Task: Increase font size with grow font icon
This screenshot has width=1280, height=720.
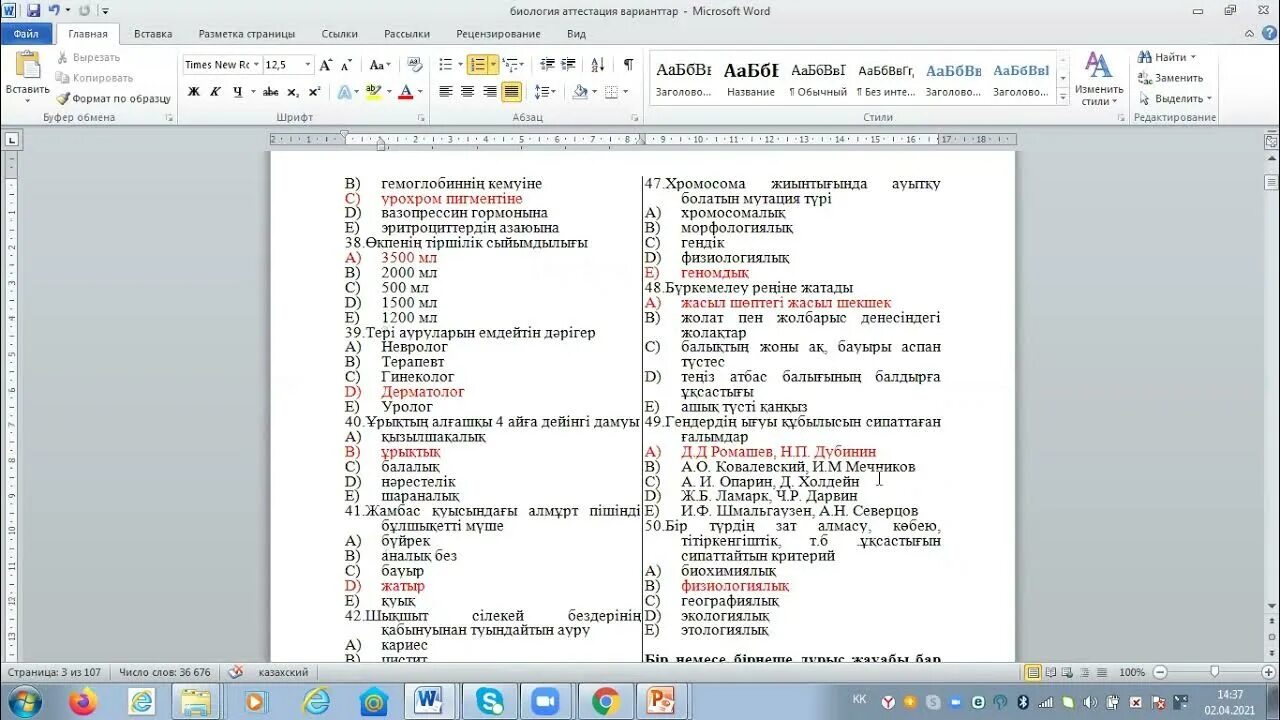Action: [x=328, y=65]
